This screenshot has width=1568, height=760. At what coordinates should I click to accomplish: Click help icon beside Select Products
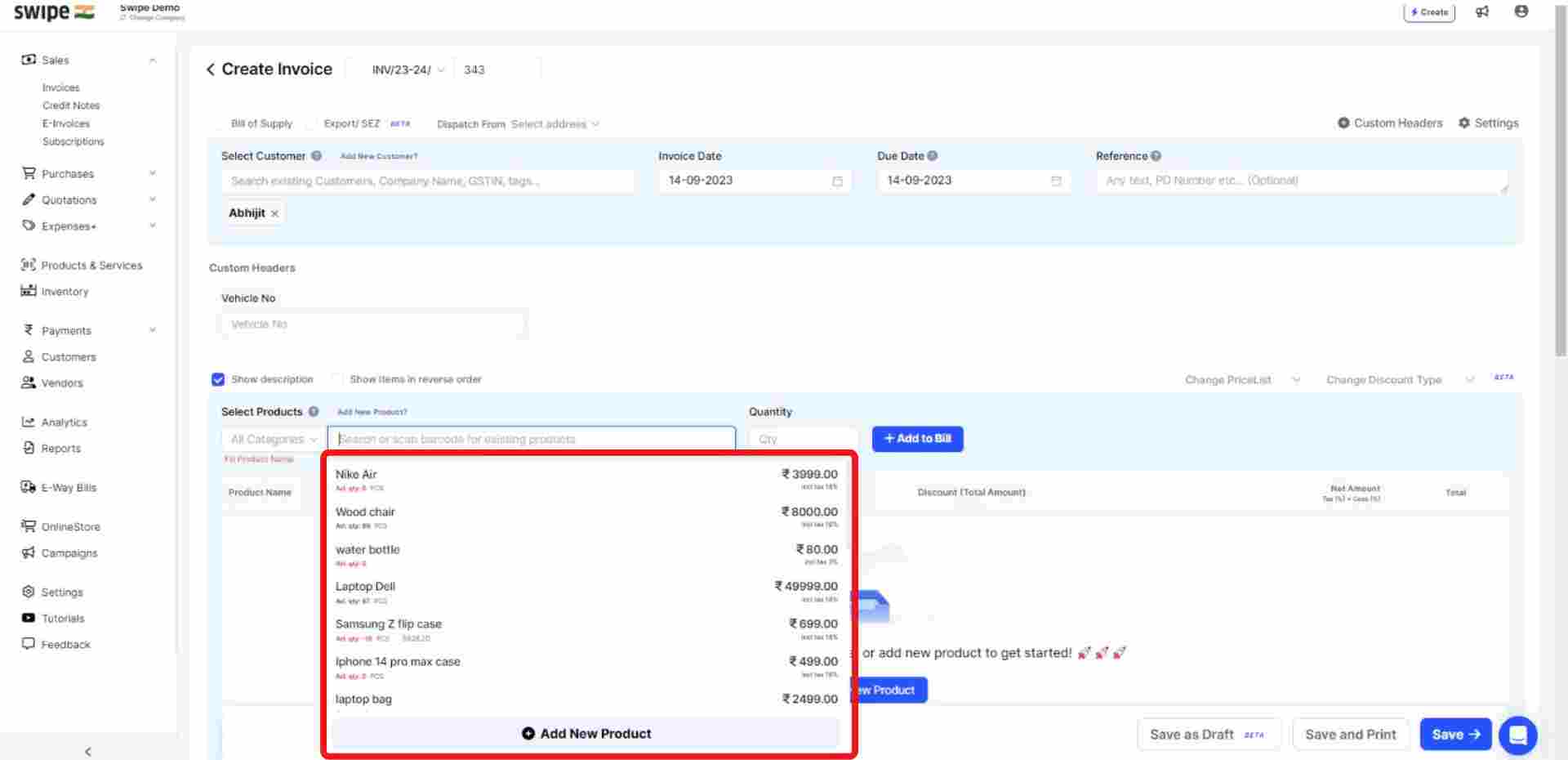[314, 411]
